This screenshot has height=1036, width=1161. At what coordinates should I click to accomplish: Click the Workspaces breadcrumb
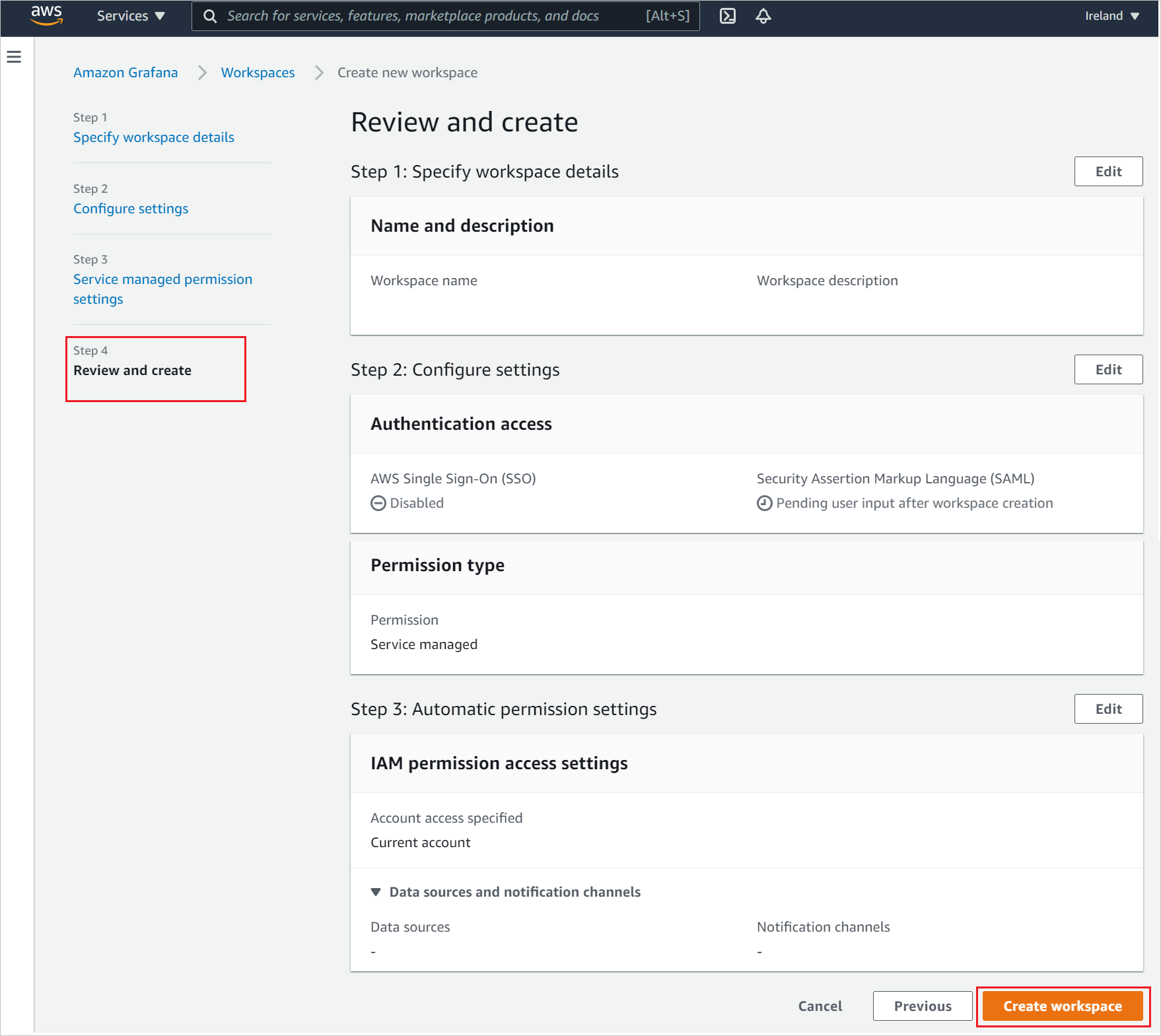[258, 73]
